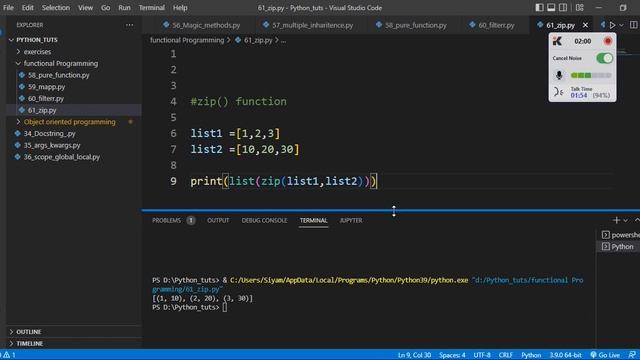The image size is (640, 360).
Task: Select the Python terminal instance
Action: [x=618, y=247]
